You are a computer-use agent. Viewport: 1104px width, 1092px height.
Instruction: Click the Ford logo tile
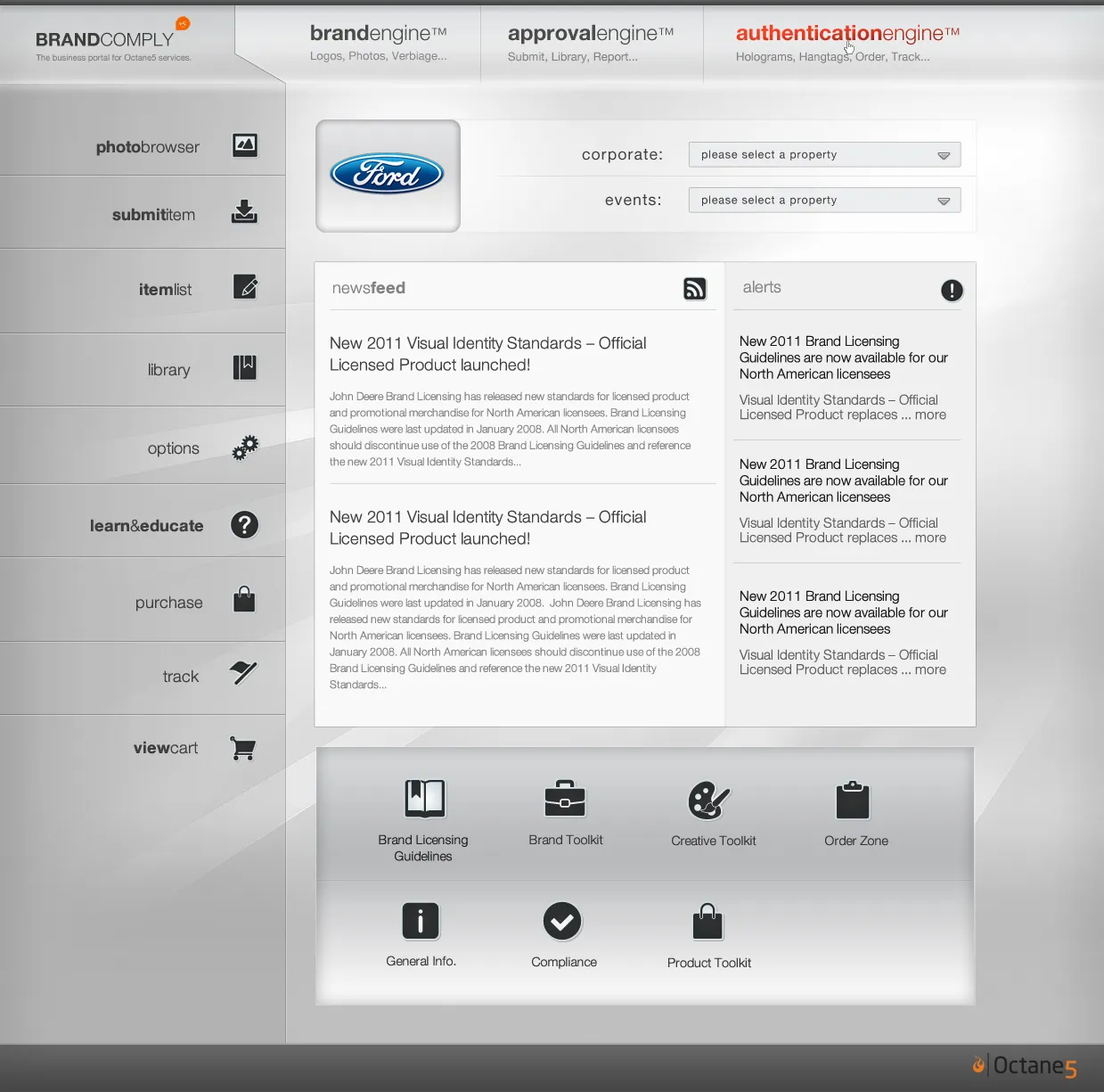(x=388, y=176)
